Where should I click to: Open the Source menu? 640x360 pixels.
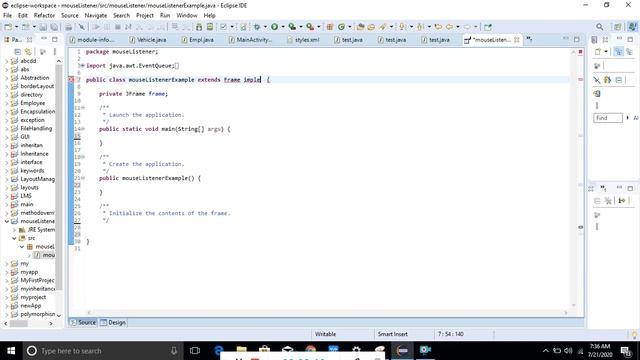70,16
